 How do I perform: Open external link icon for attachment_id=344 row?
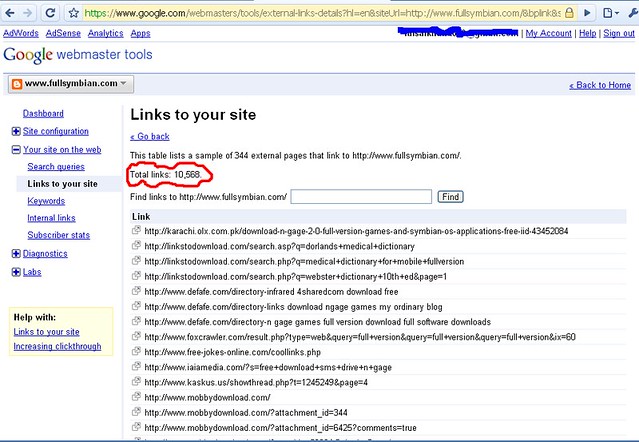[x=136, y=412]
